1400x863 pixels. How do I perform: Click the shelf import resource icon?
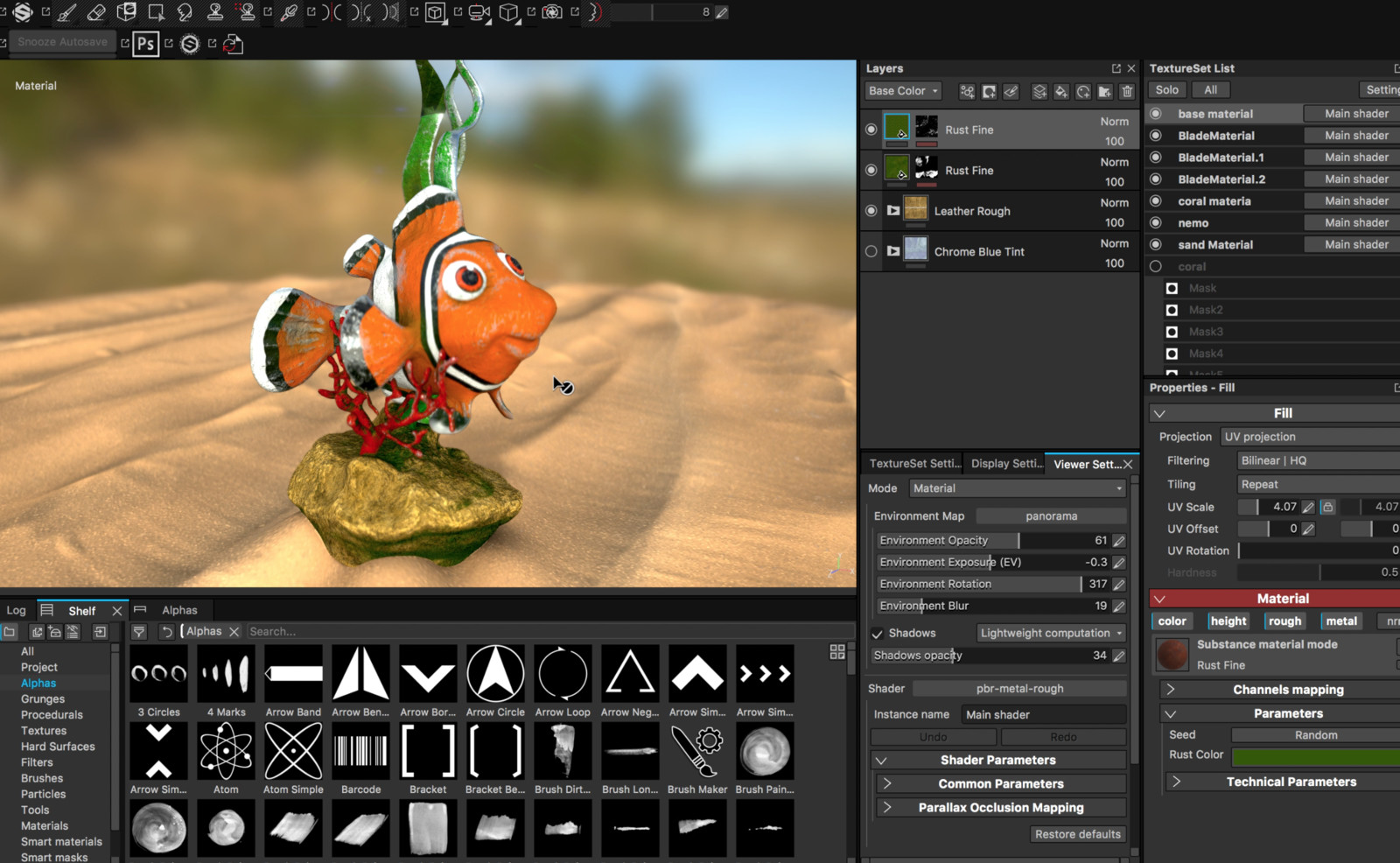pos(100,631)
